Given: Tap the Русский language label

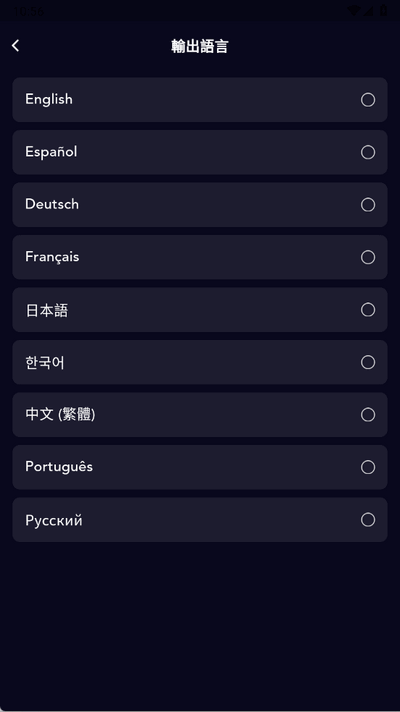Looking at the screenshot, I should pos(54,520).
